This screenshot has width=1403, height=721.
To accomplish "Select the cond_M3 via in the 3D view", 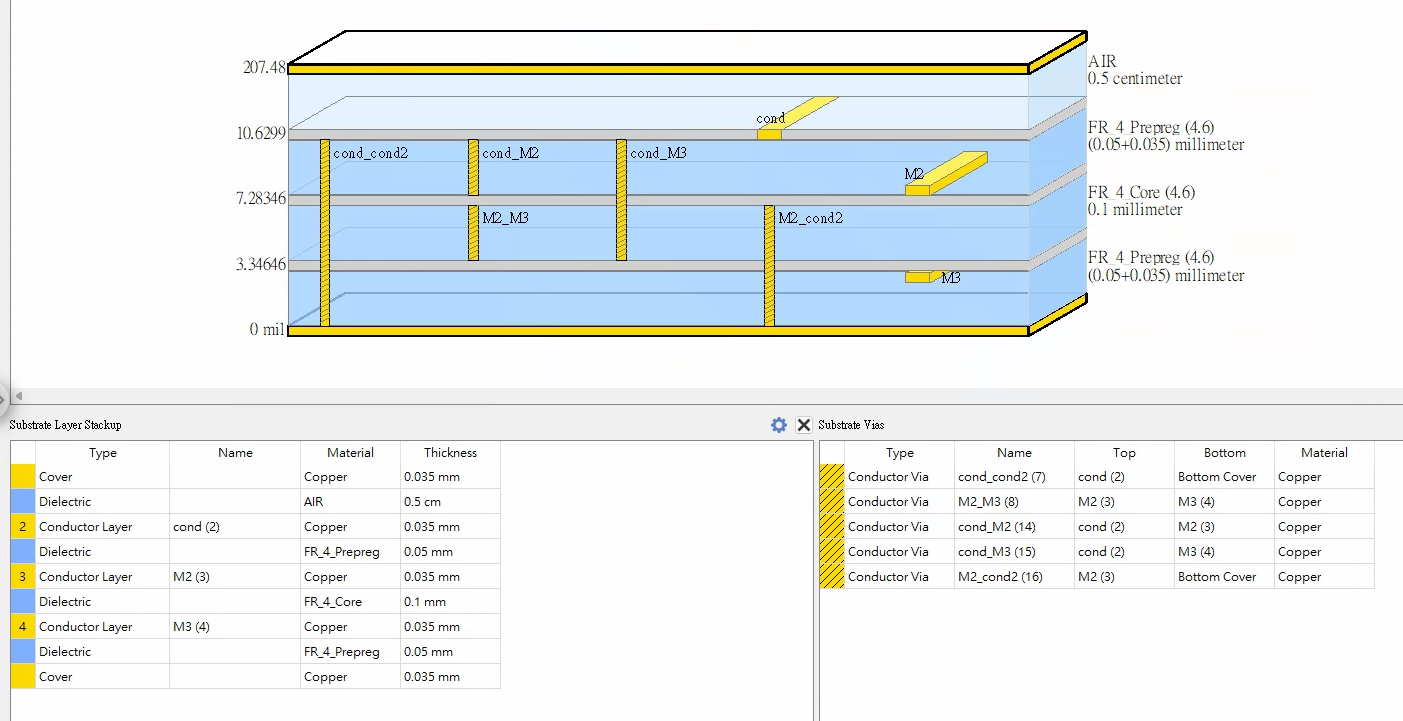I will coord(621,200).
